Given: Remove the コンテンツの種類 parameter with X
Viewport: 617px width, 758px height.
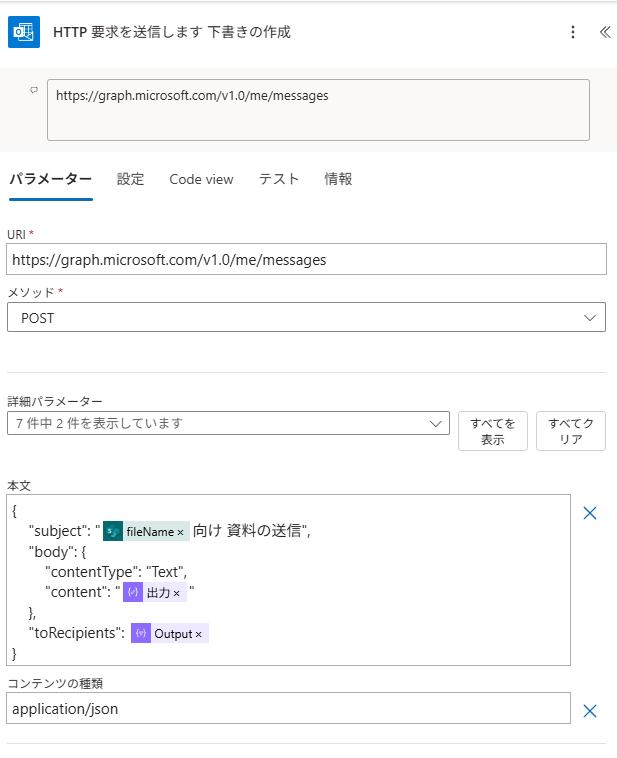Looking at the screenshot, I should pos(589,711).
